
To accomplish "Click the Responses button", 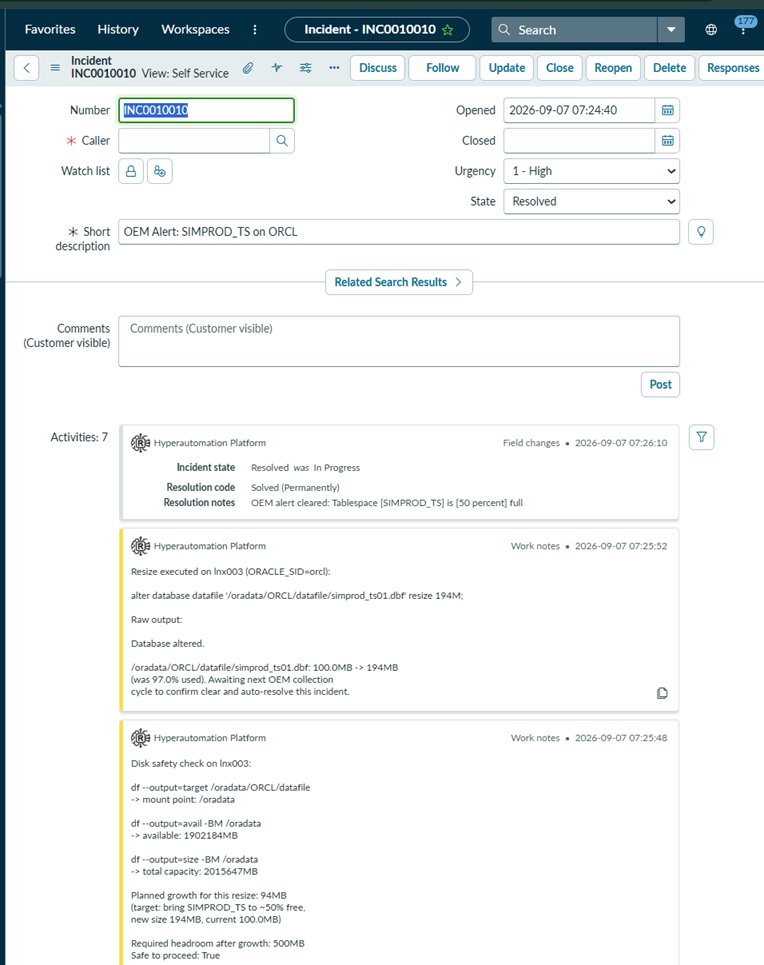I will [733, 68].
